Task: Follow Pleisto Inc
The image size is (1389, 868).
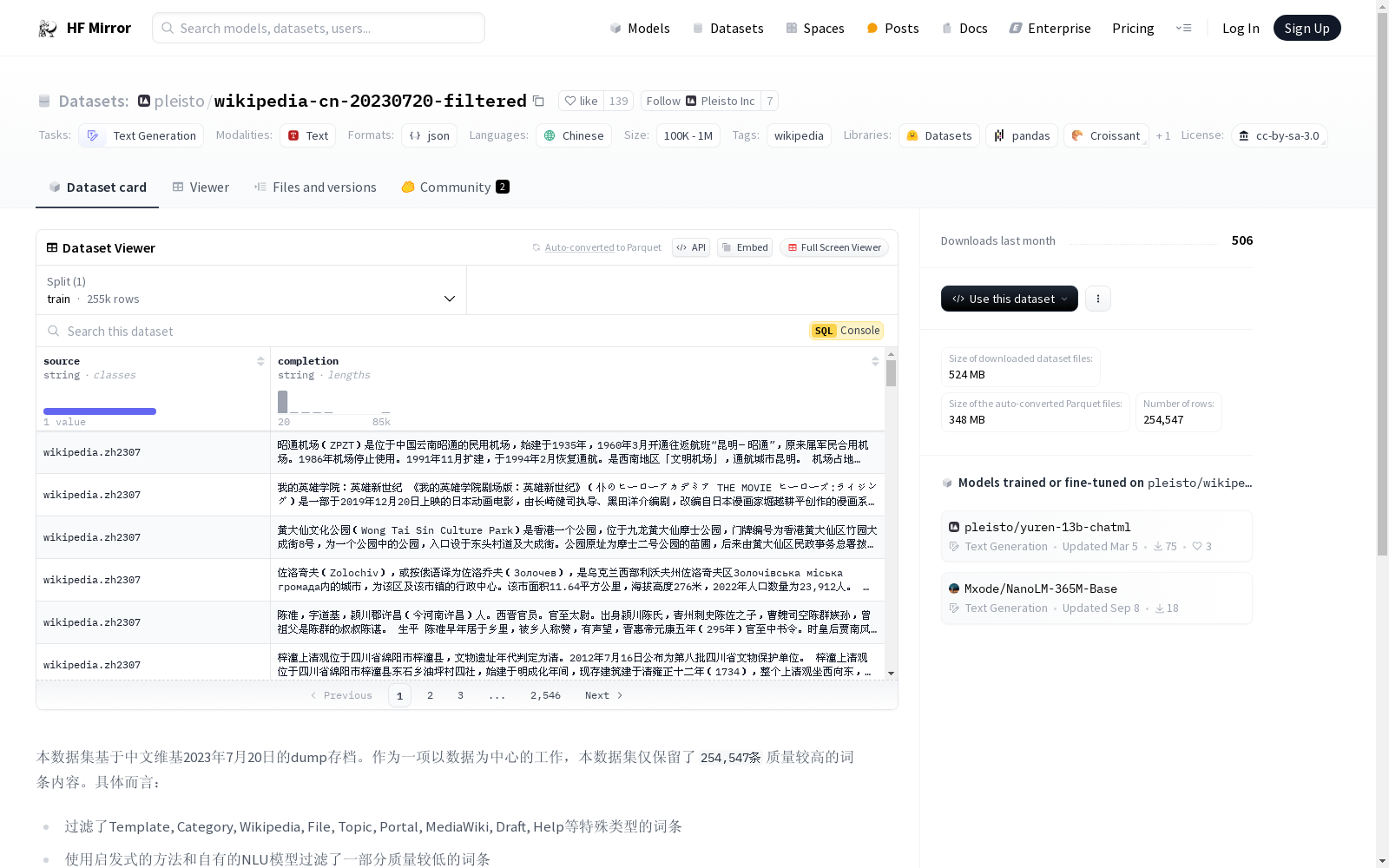Action: click(701, 101)
